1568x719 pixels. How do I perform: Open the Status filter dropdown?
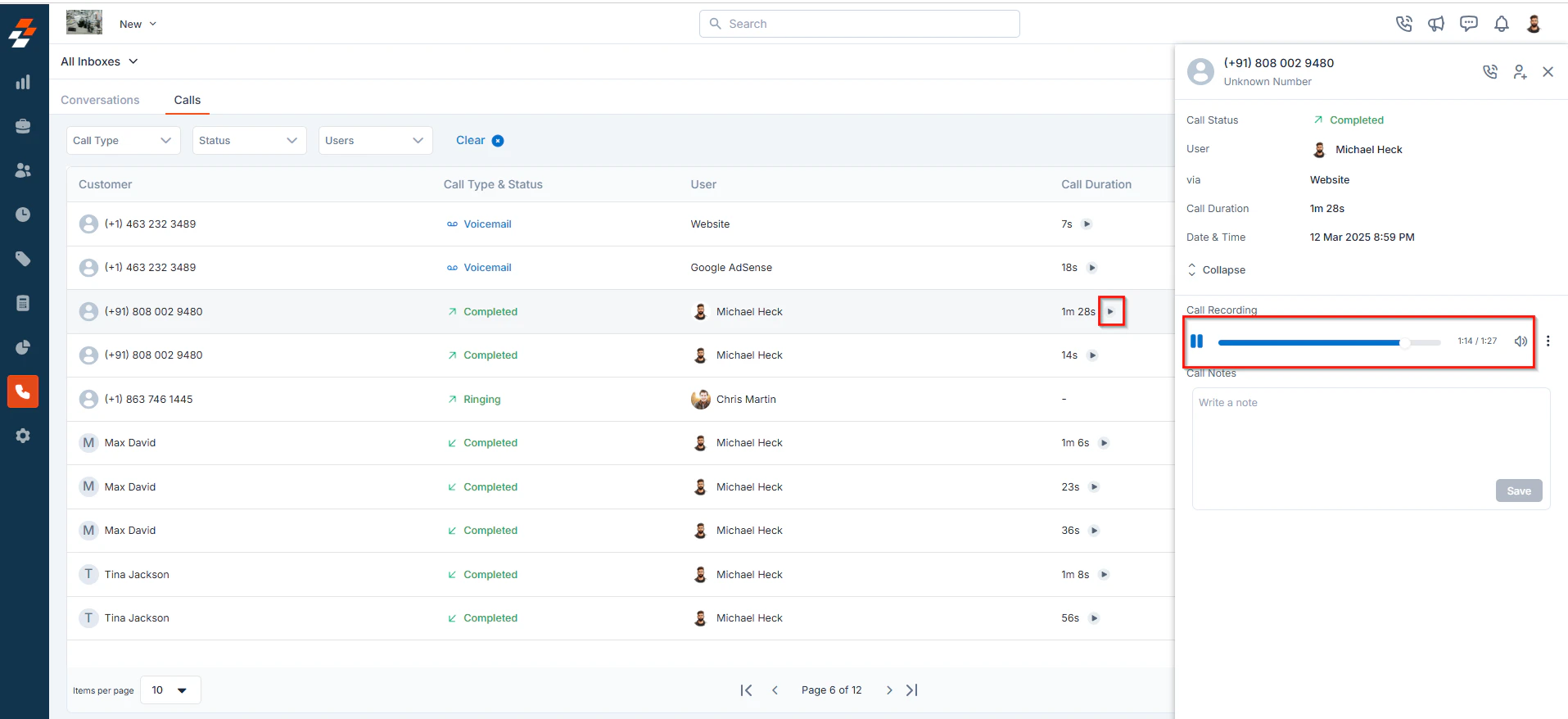point(249,141)
